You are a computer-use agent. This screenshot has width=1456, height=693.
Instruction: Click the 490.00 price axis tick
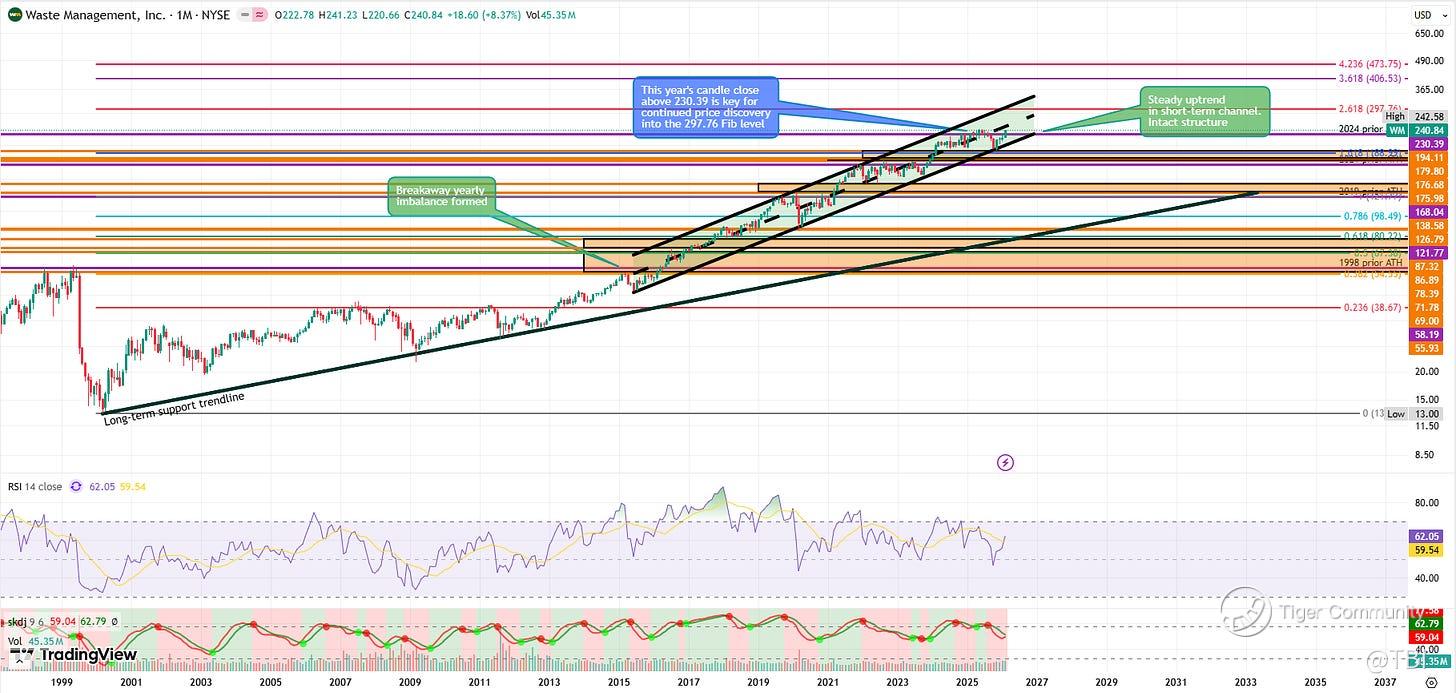click(1428, 60)
